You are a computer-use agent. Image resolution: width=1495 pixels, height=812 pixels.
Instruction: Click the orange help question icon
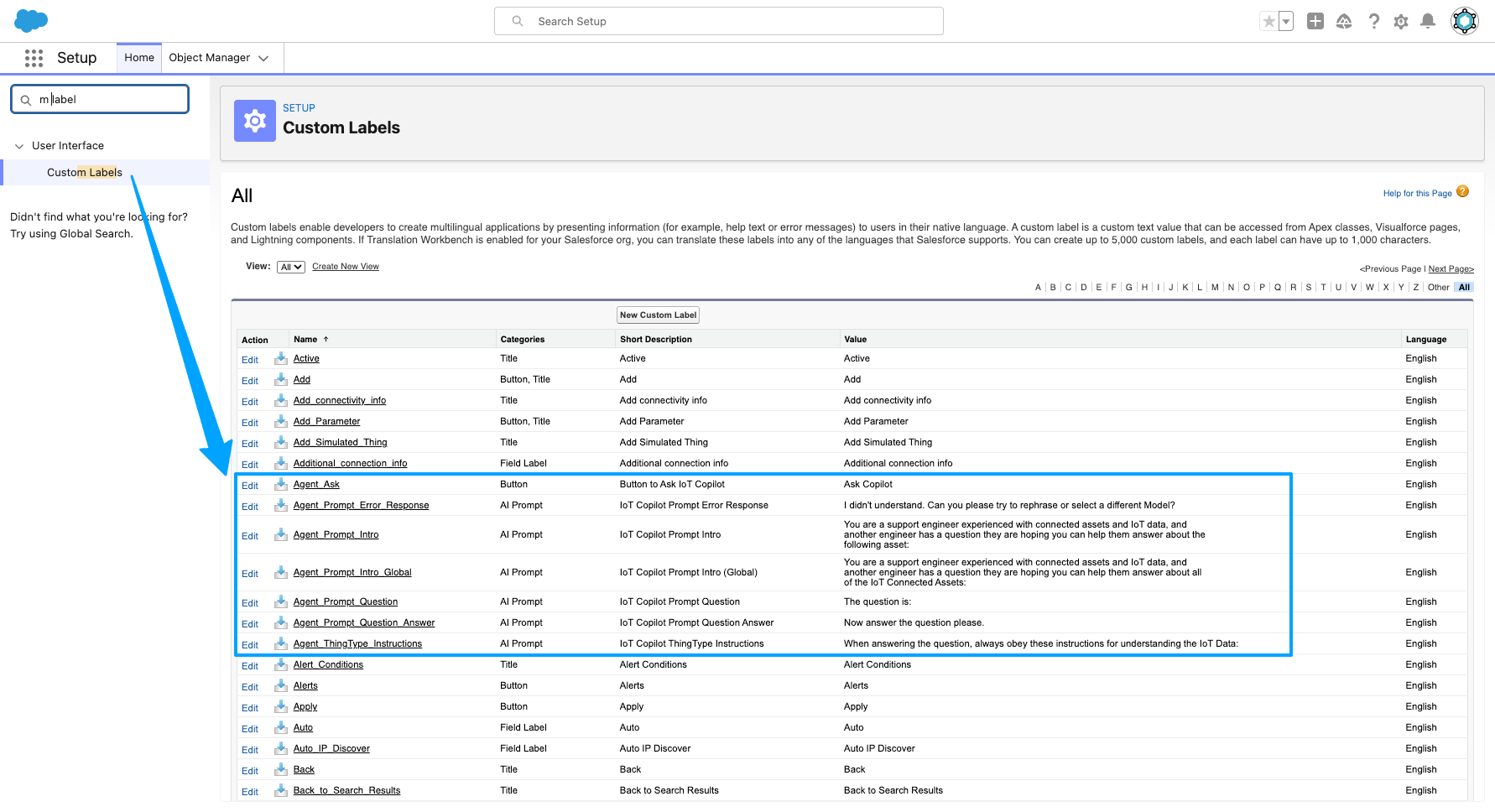click(x=1463, y=191)
